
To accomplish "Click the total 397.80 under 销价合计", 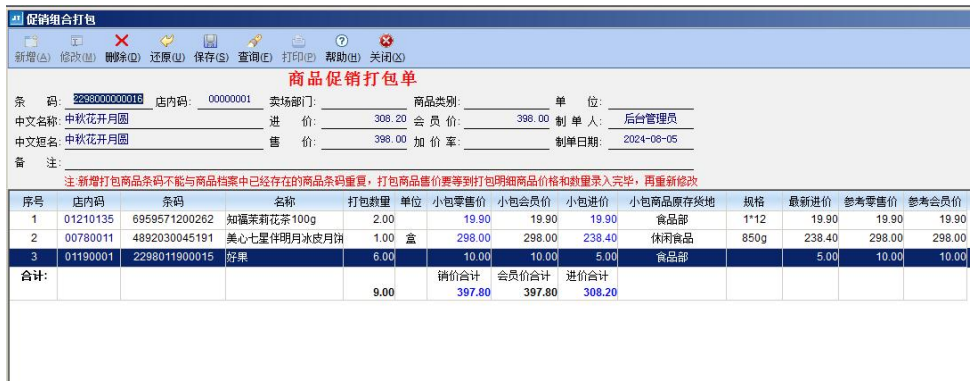I will (x=474, y=292).
